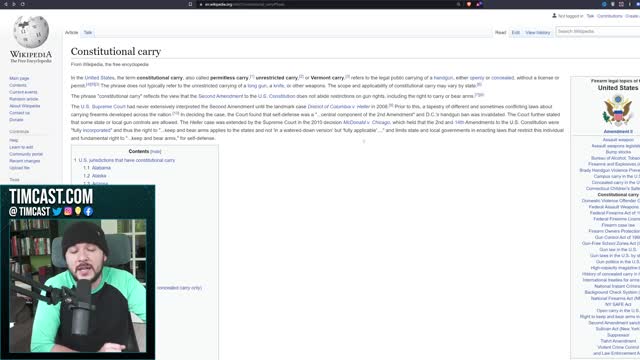Click the Twitter icon in the Timcast overlay
This screenshot has width=640, height=360.
(57, 211)
